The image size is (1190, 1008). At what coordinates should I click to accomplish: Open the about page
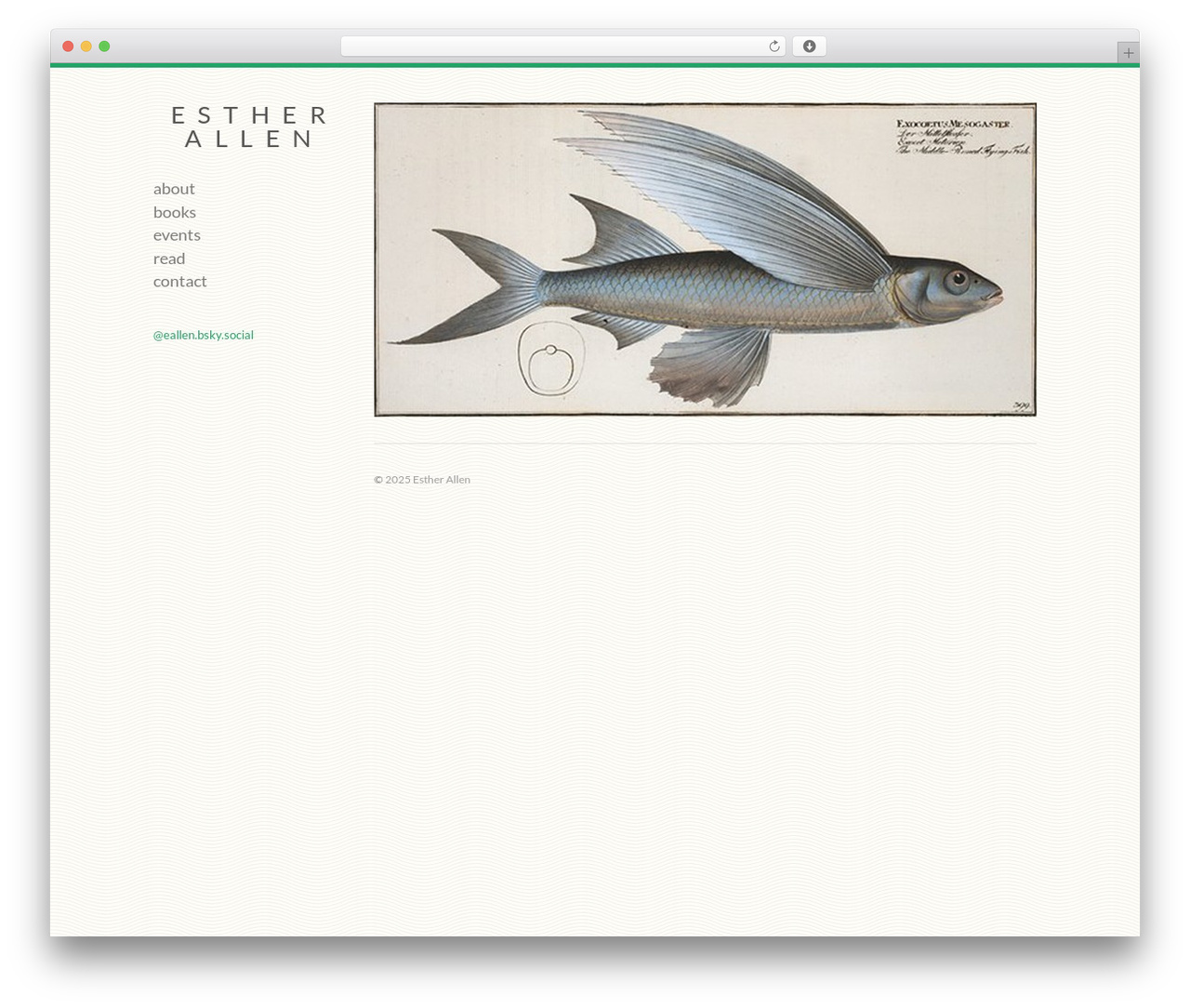point(174,189)
